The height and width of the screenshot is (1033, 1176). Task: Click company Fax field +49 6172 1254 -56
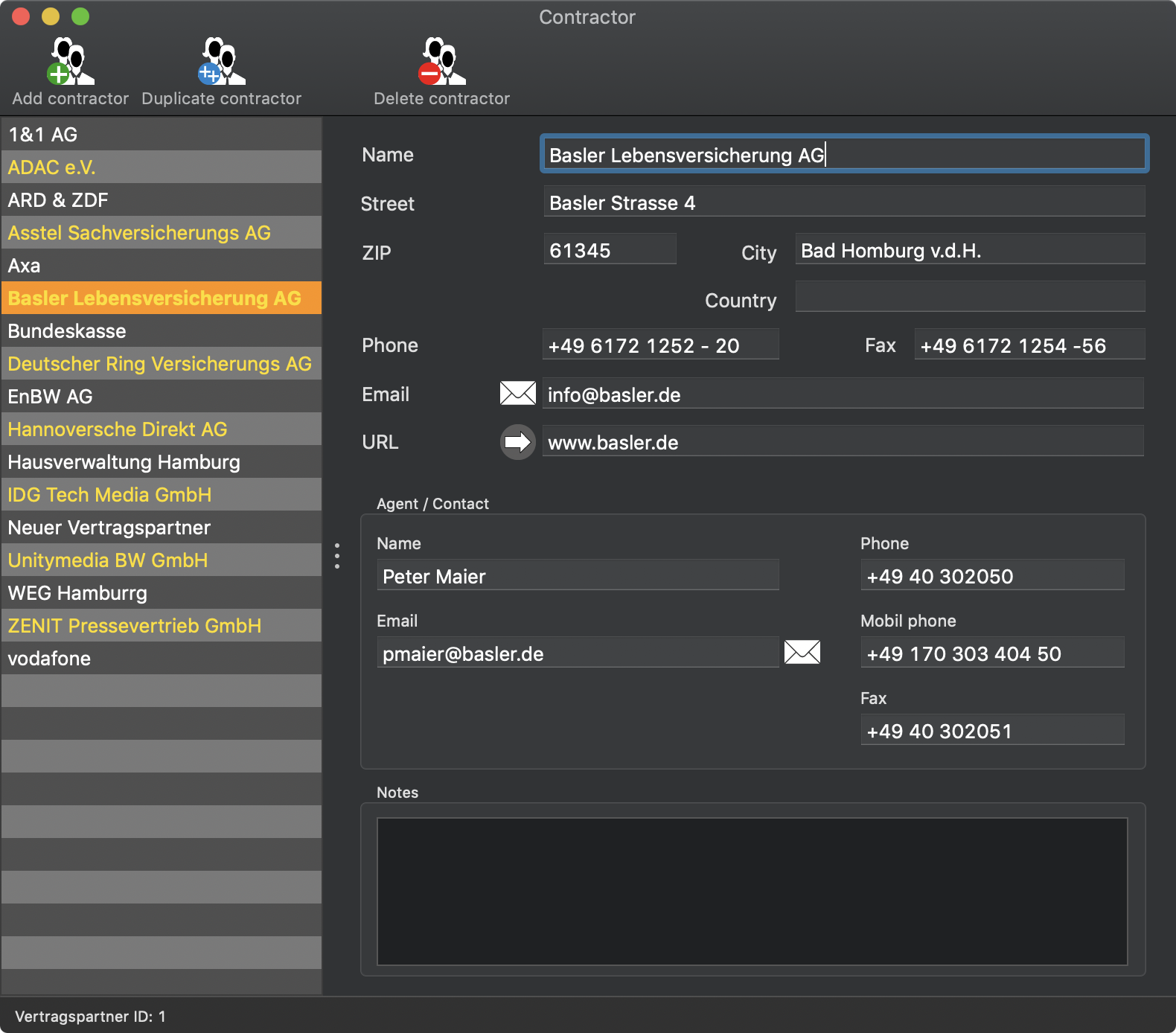pos(1029,345)
